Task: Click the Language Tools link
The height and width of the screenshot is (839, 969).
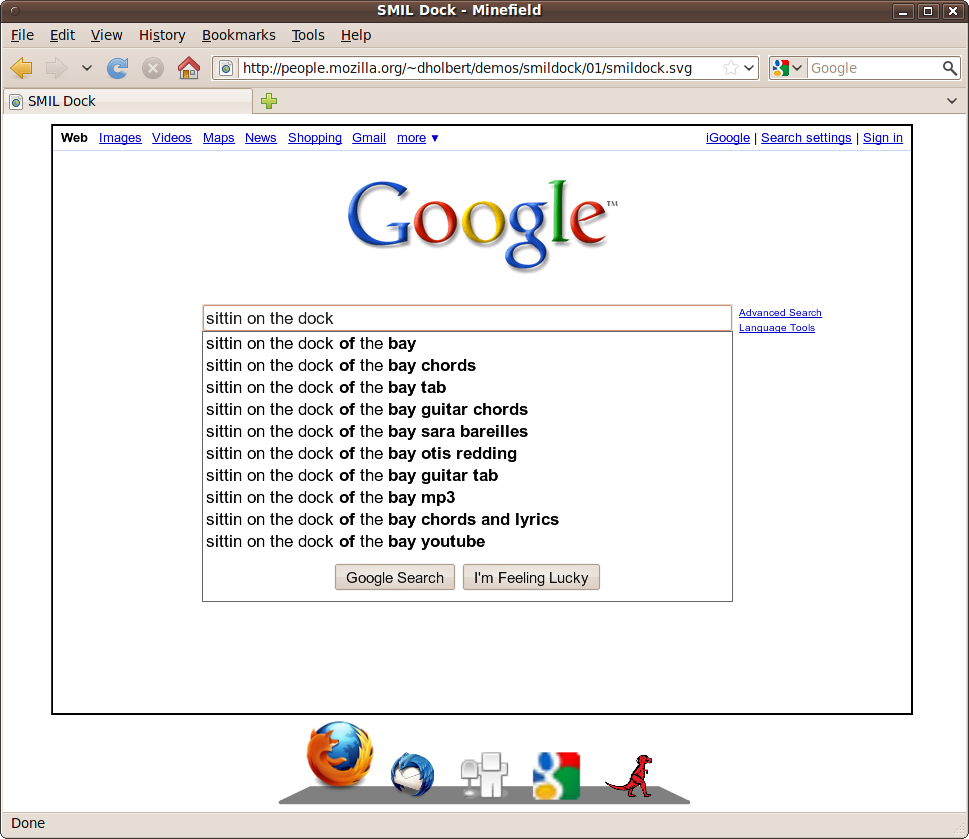Action: click(777, 328)
